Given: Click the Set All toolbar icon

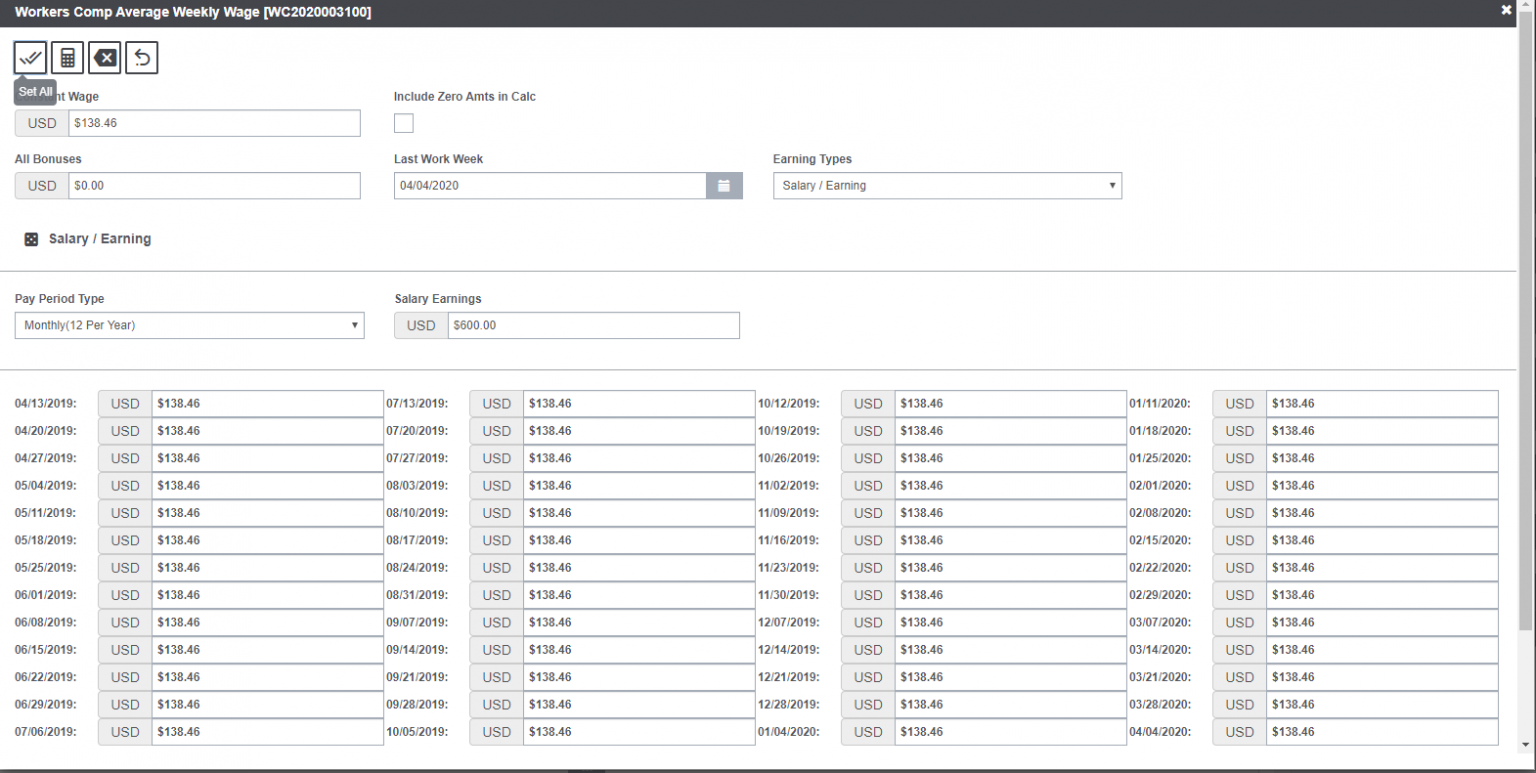Looking at the screenshot, I should point(30,57).
